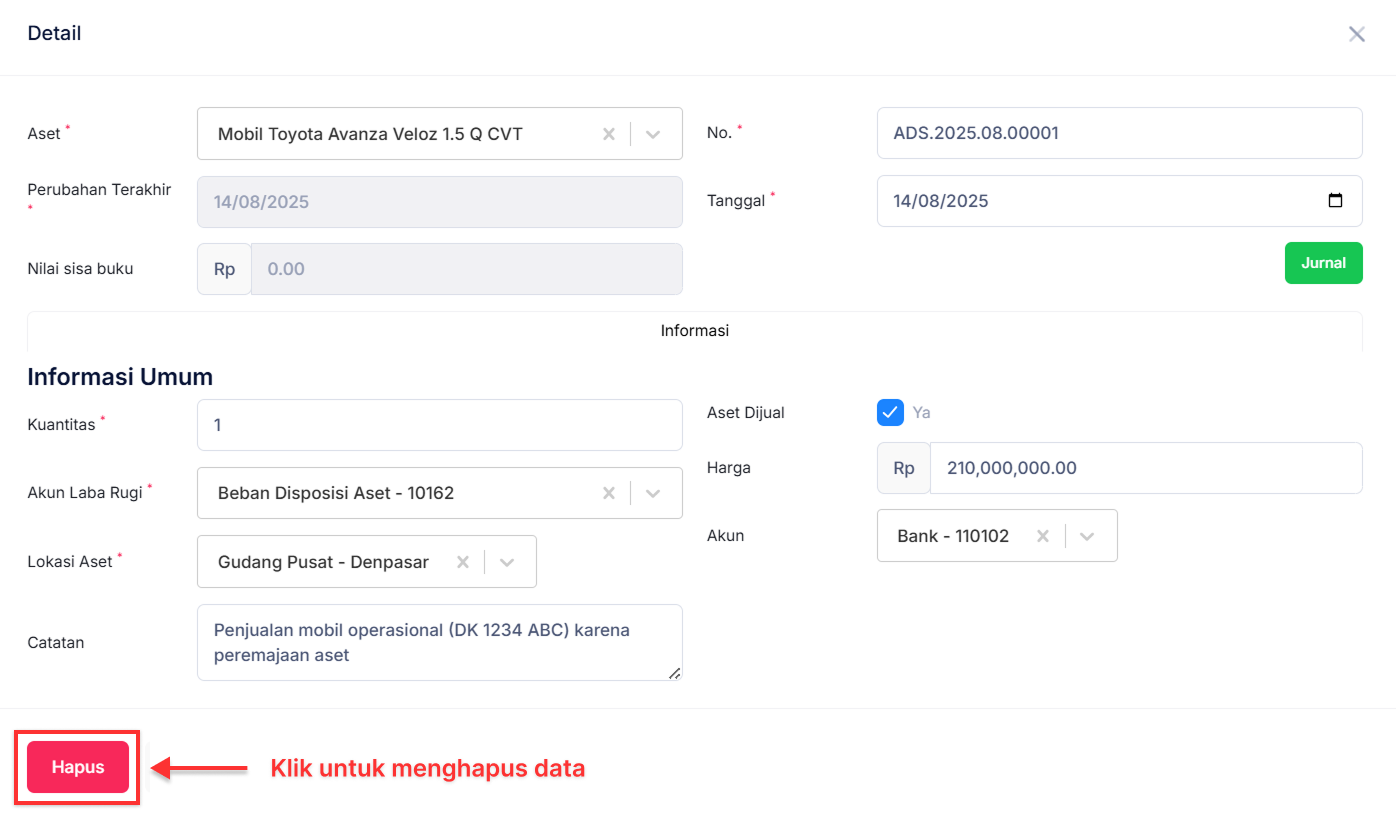Click the No. document number field
1396x821 pixels.
(x=1118, y=133)
